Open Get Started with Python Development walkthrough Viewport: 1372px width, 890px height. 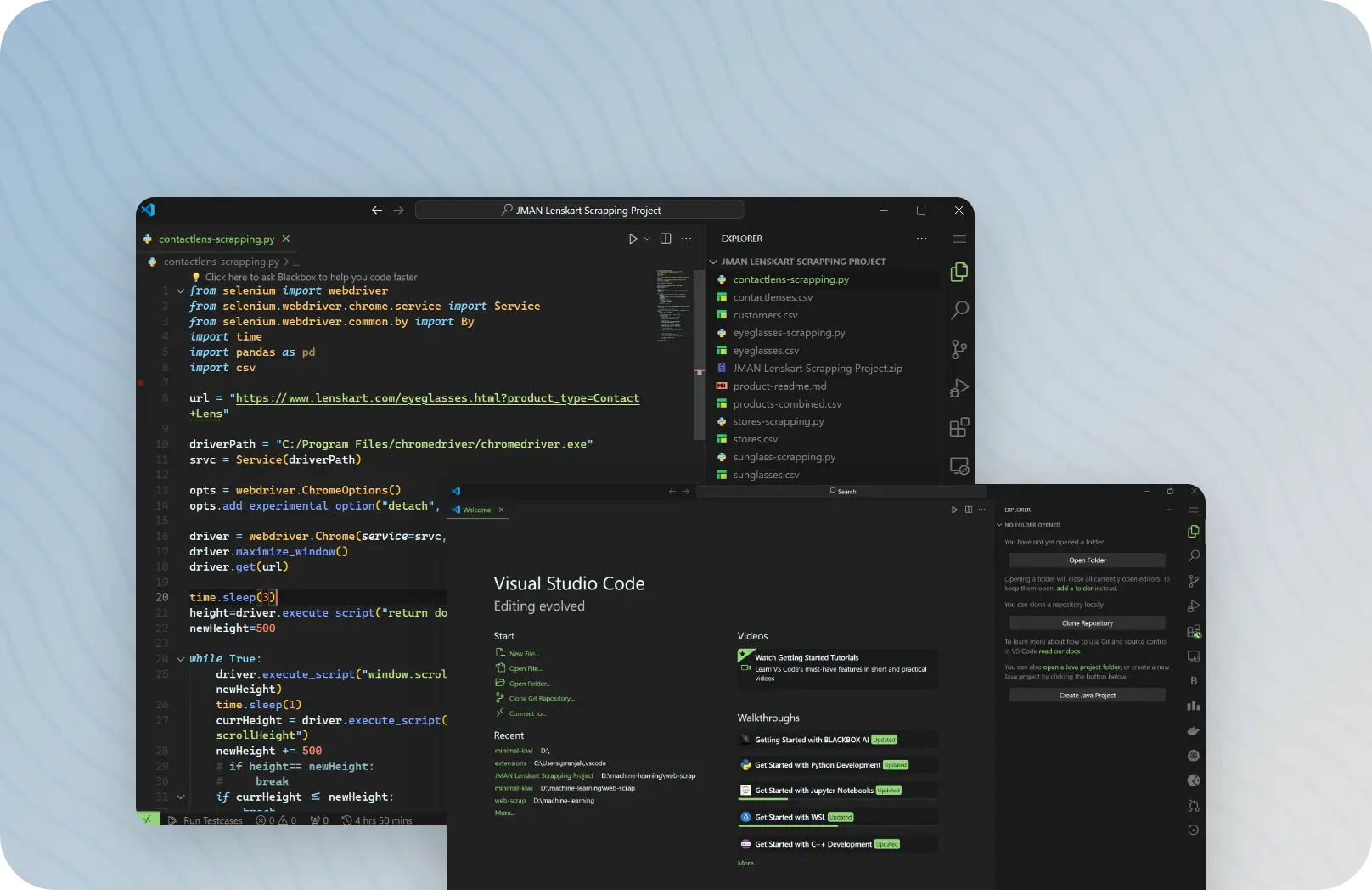838,765
